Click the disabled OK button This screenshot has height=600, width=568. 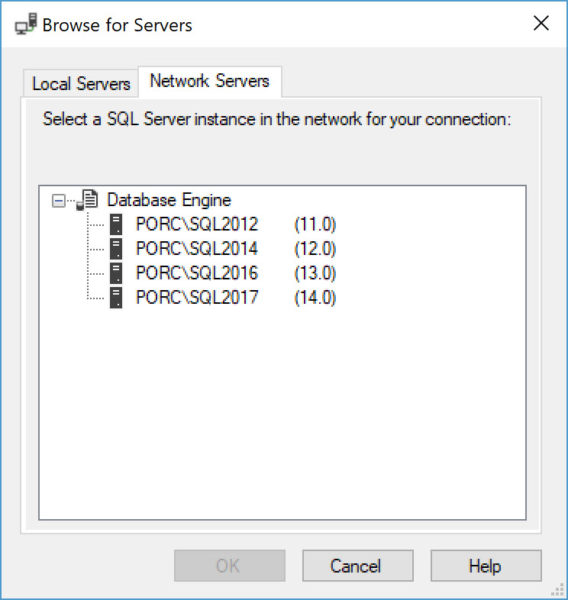(x=230, y=566)
